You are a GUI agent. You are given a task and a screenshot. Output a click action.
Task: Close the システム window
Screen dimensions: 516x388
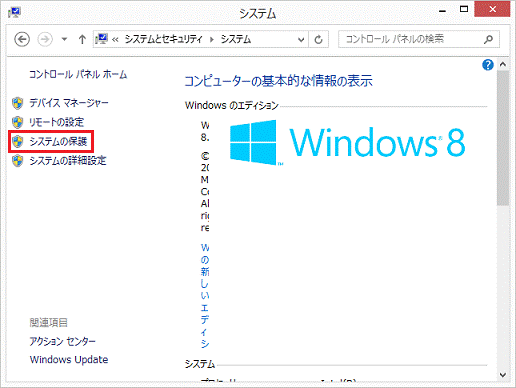click(x=492, y=9)
